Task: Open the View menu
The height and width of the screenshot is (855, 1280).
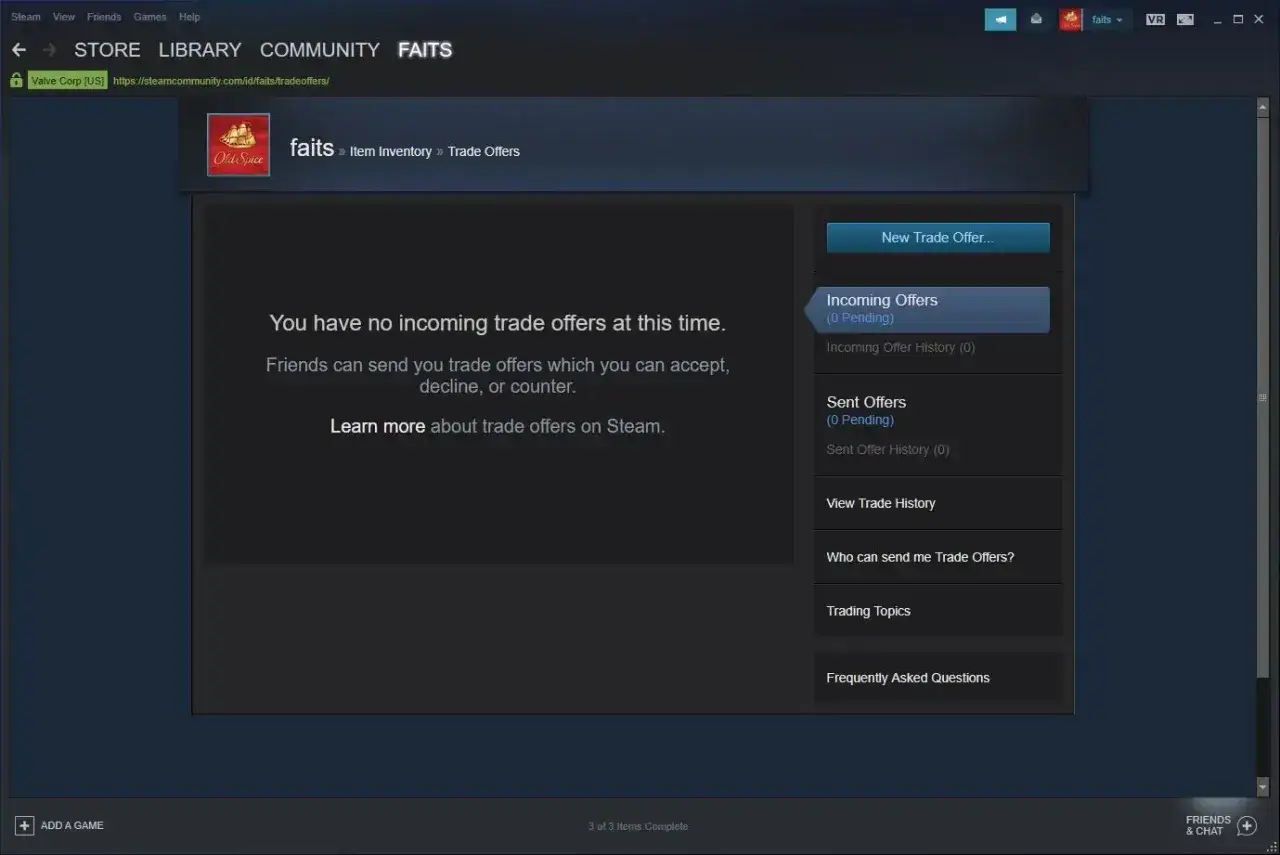Action: [x=64, y=17]
